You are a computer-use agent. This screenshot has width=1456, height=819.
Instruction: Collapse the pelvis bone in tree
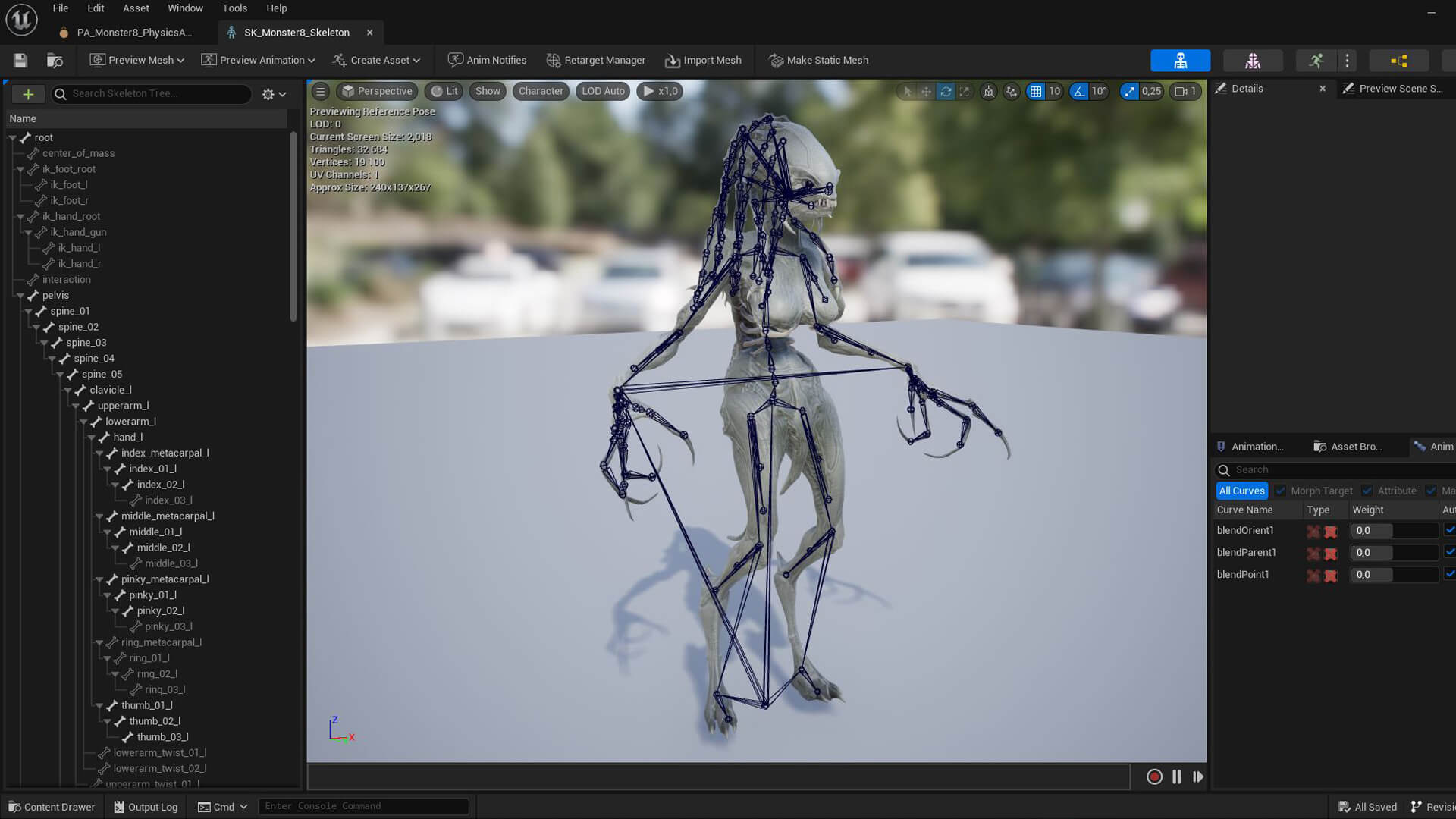point(20,296)
